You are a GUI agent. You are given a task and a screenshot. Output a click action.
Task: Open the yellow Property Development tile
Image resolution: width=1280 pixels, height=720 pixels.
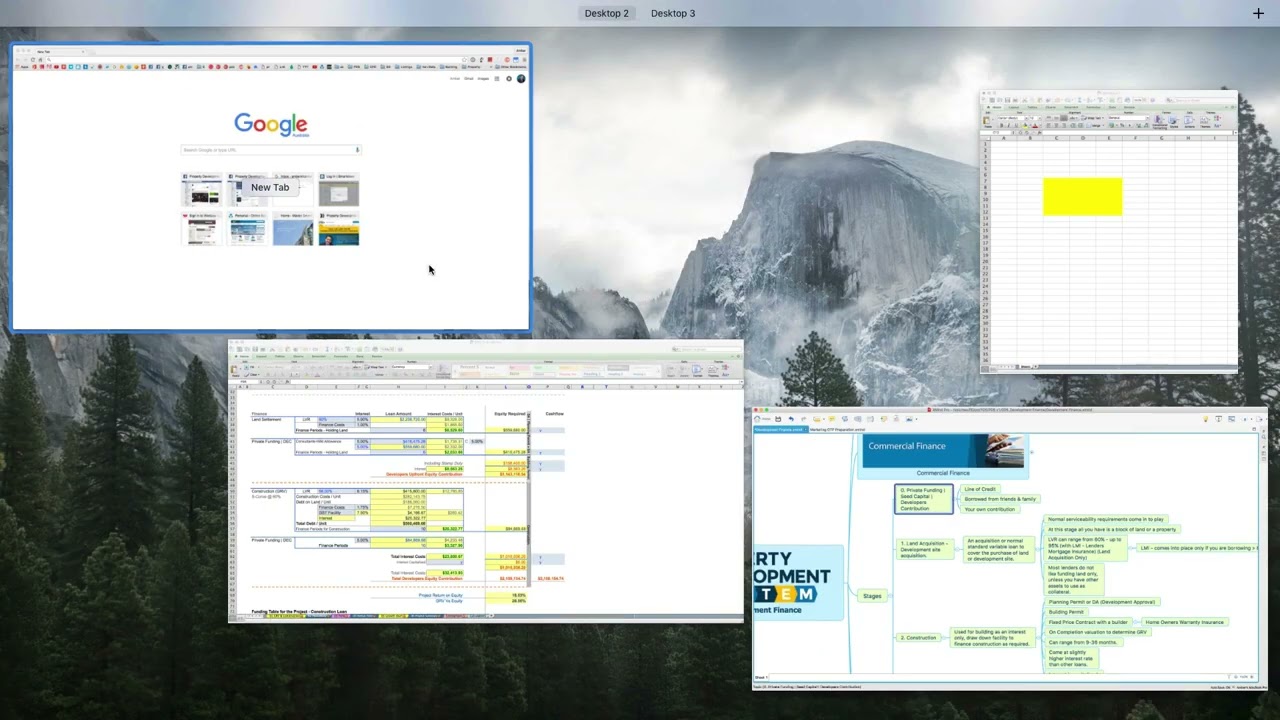pos(338,229)
